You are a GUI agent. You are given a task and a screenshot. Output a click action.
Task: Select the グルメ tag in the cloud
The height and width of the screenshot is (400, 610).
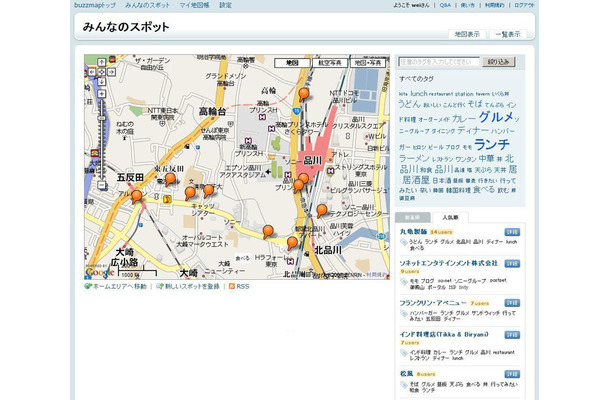[x=496, y=117]
